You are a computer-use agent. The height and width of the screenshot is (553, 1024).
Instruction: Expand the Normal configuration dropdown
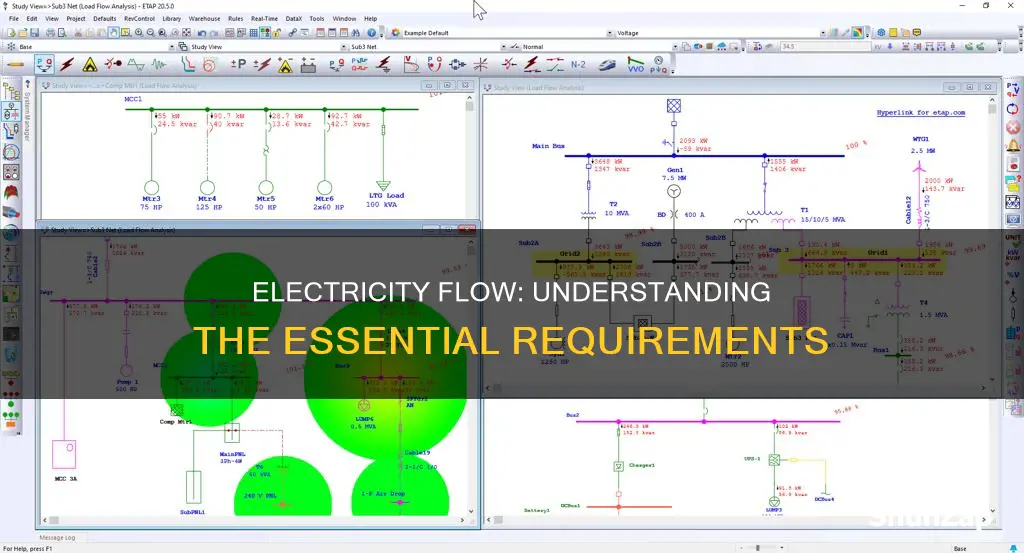pos(675,47)
